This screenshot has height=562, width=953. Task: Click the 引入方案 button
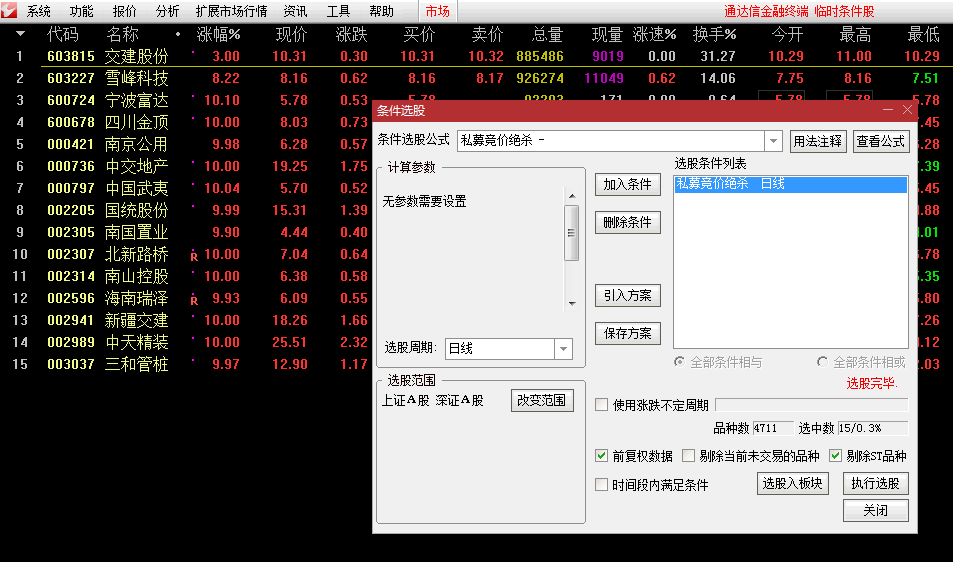click(x=628, y=295)
